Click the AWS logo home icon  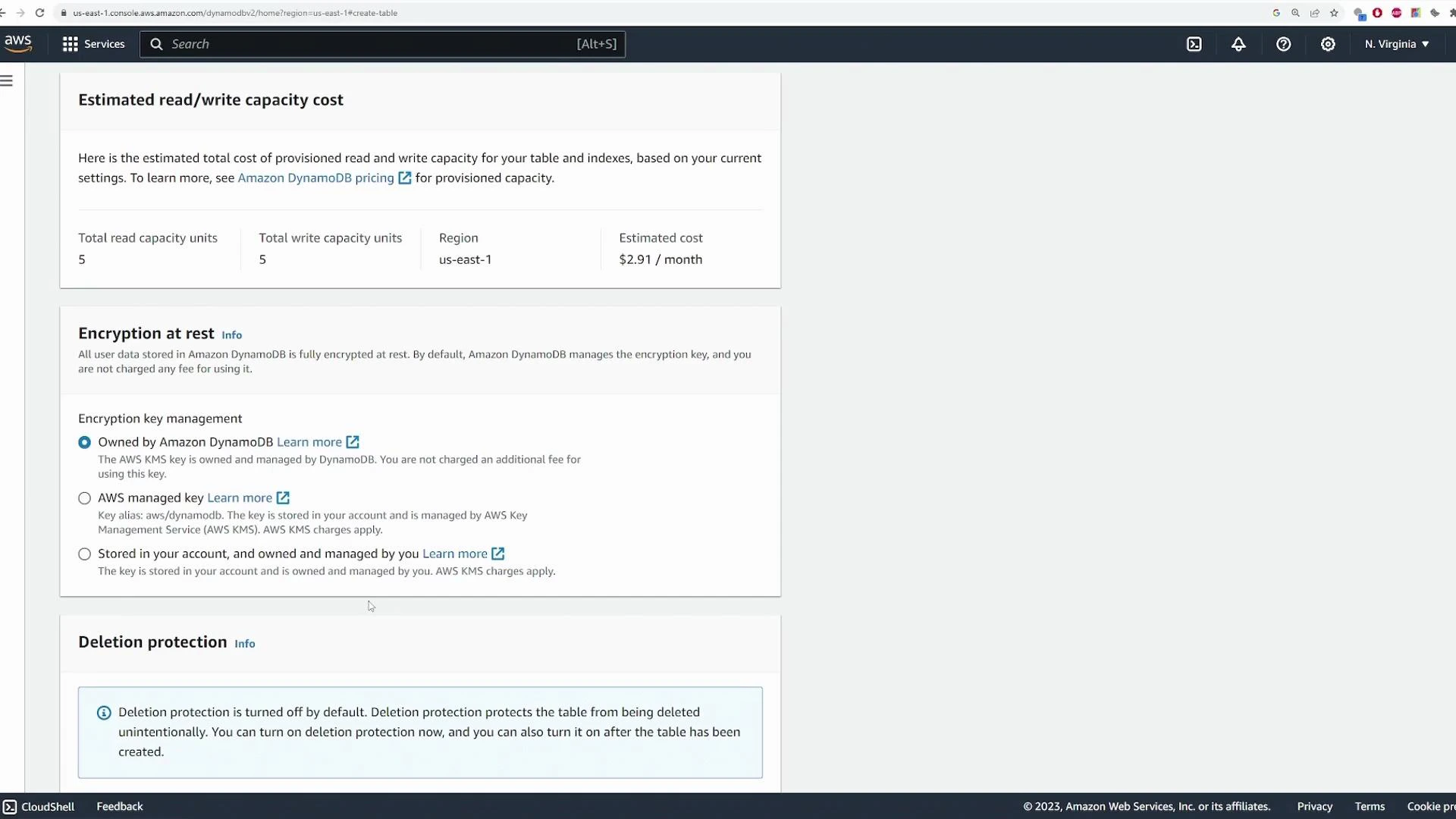(x=18, y=43)
